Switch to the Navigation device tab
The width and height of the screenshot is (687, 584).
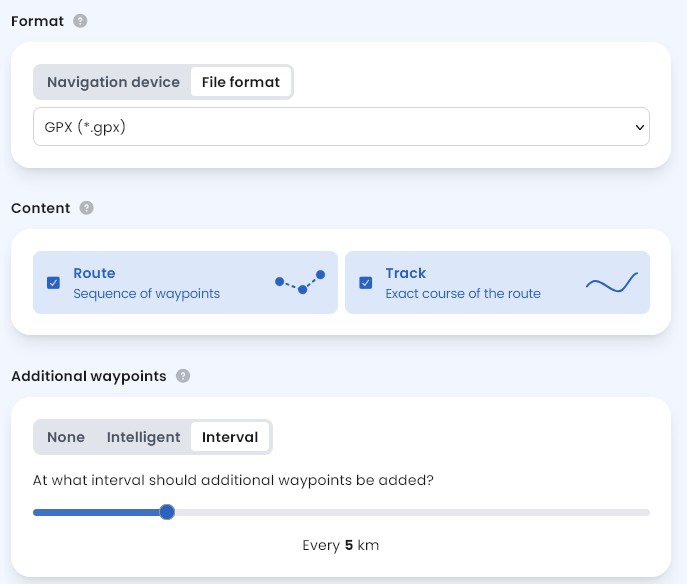tap(113, 82)
